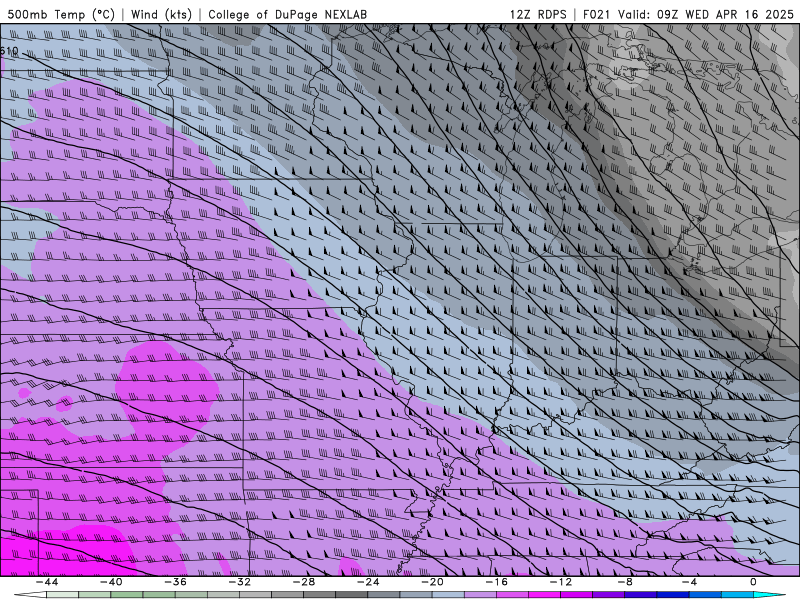Click the -40 colorbar scale label
The width and height of the screenshot is (800, 600).
pos(111,582)
